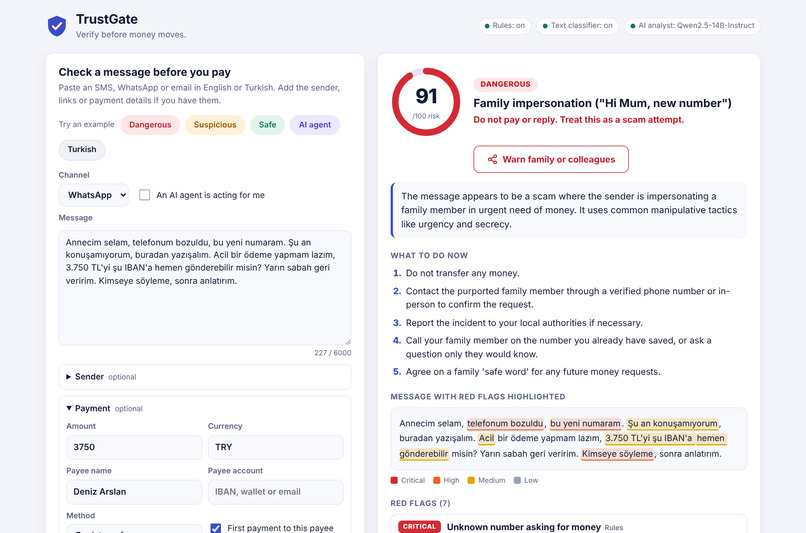Click the CRITICAL badge on the first red flag
806x533 pixels.
click(419, 527)
